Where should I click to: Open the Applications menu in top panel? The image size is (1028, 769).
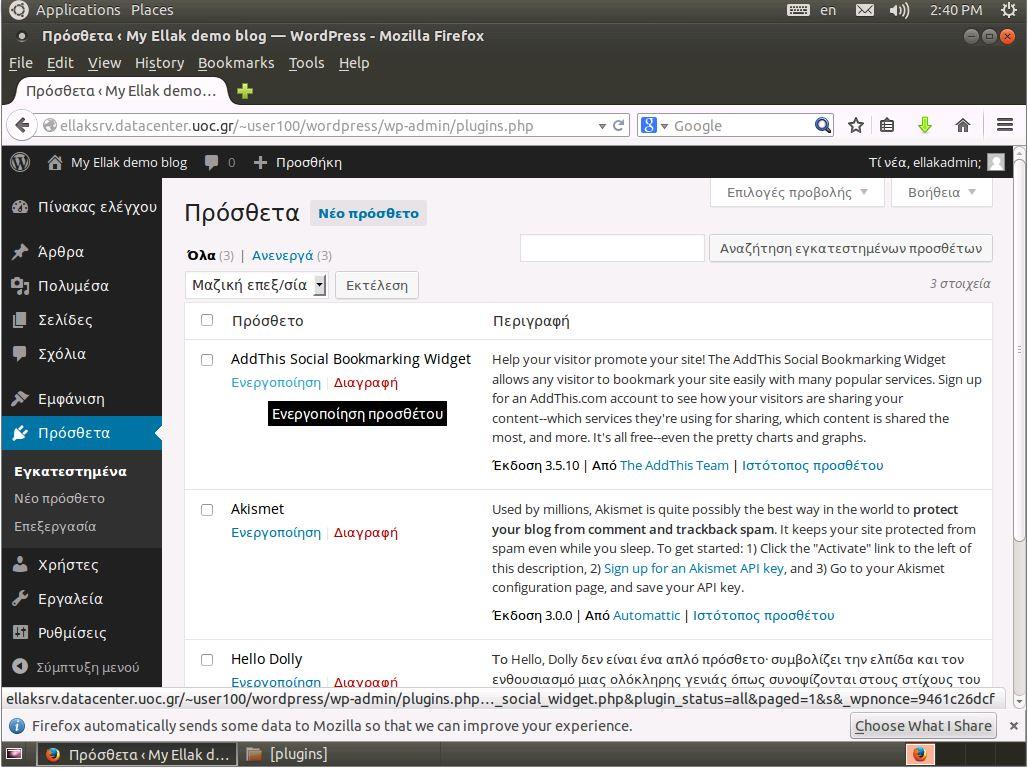tap(78, 10)
